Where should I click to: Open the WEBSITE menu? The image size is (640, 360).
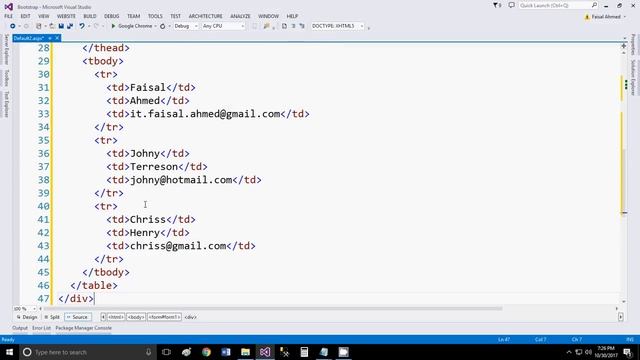66,16
